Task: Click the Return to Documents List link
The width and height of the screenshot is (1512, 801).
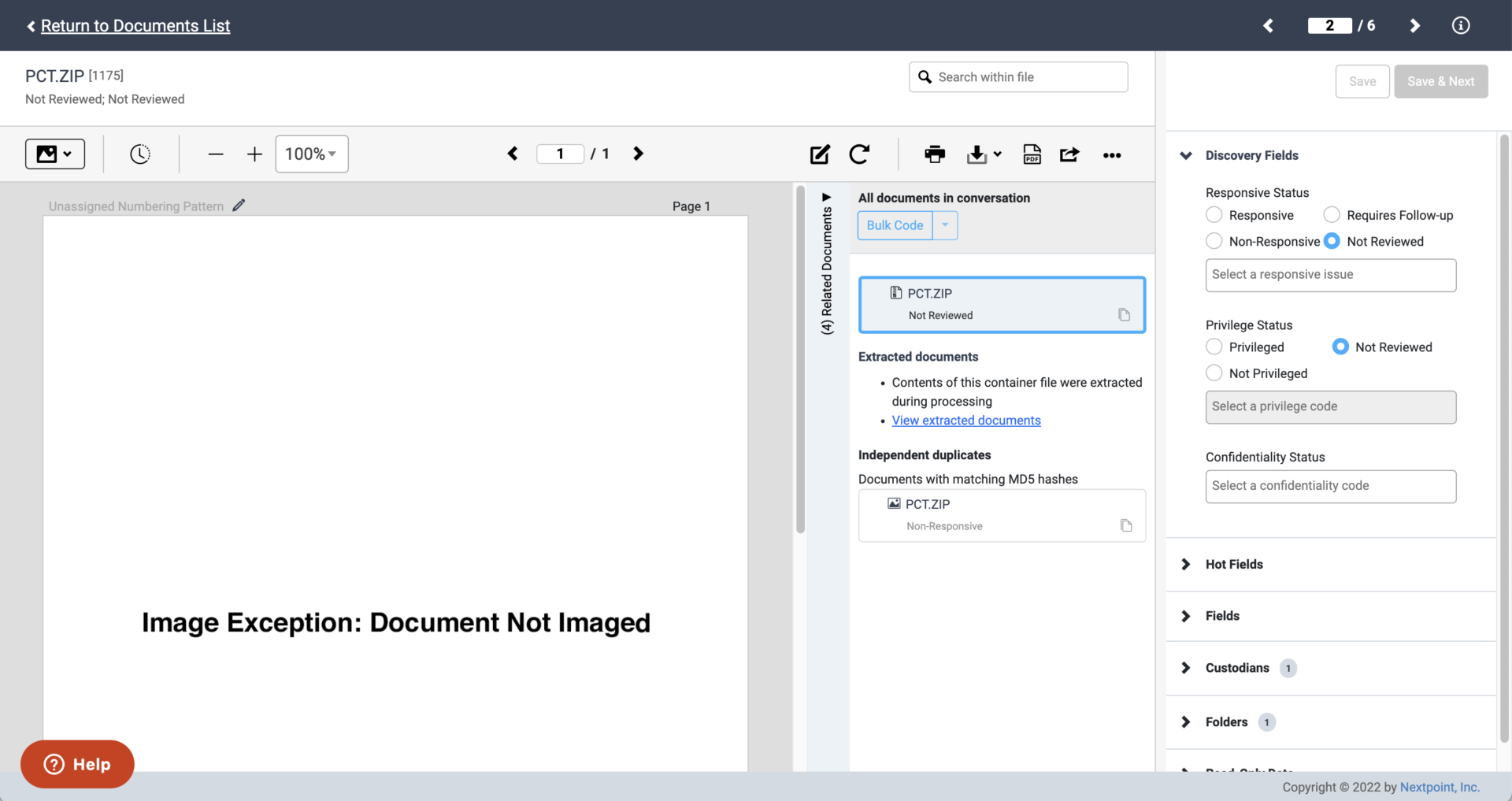Action: click(135, 25)
